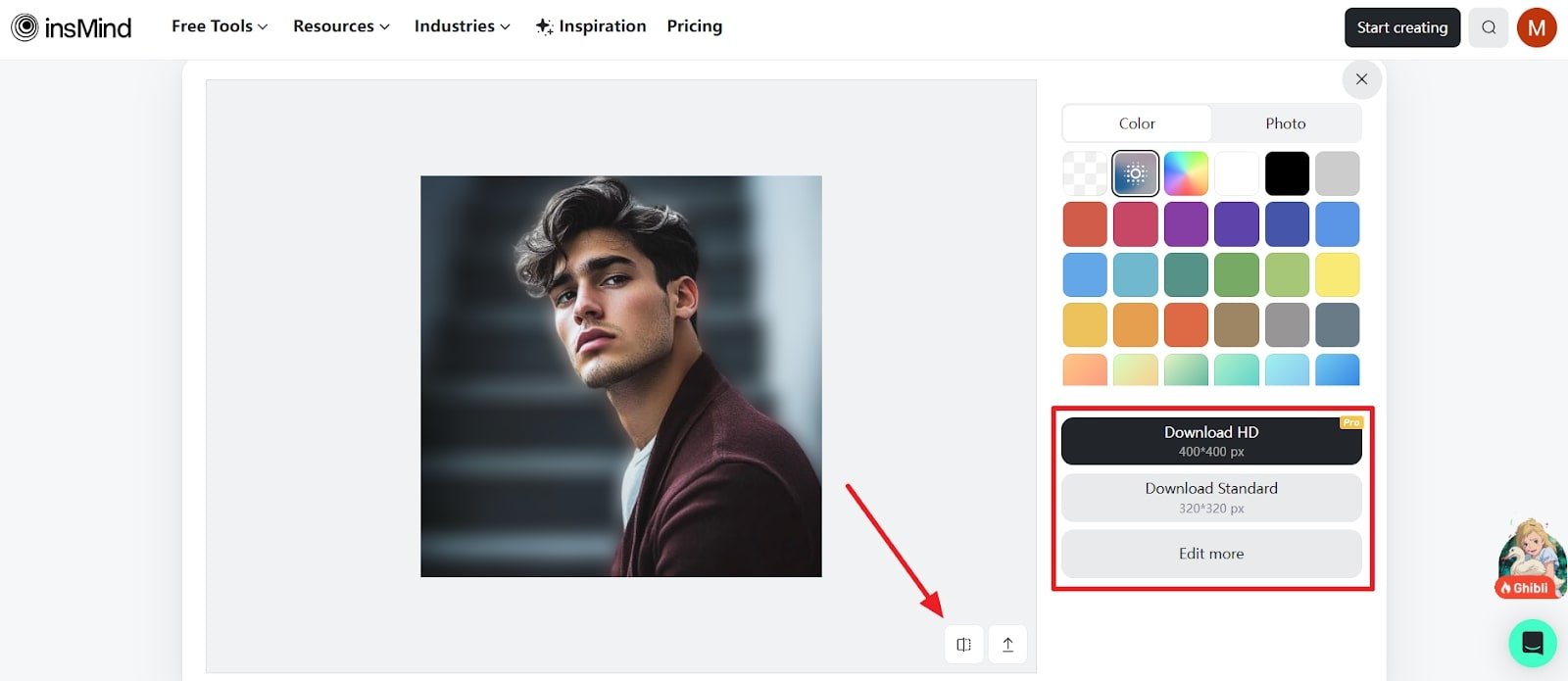The height and width of the screenshot is (681, 1568).
Task: Open the Pricing page link
Action: [x=695, y=26]
